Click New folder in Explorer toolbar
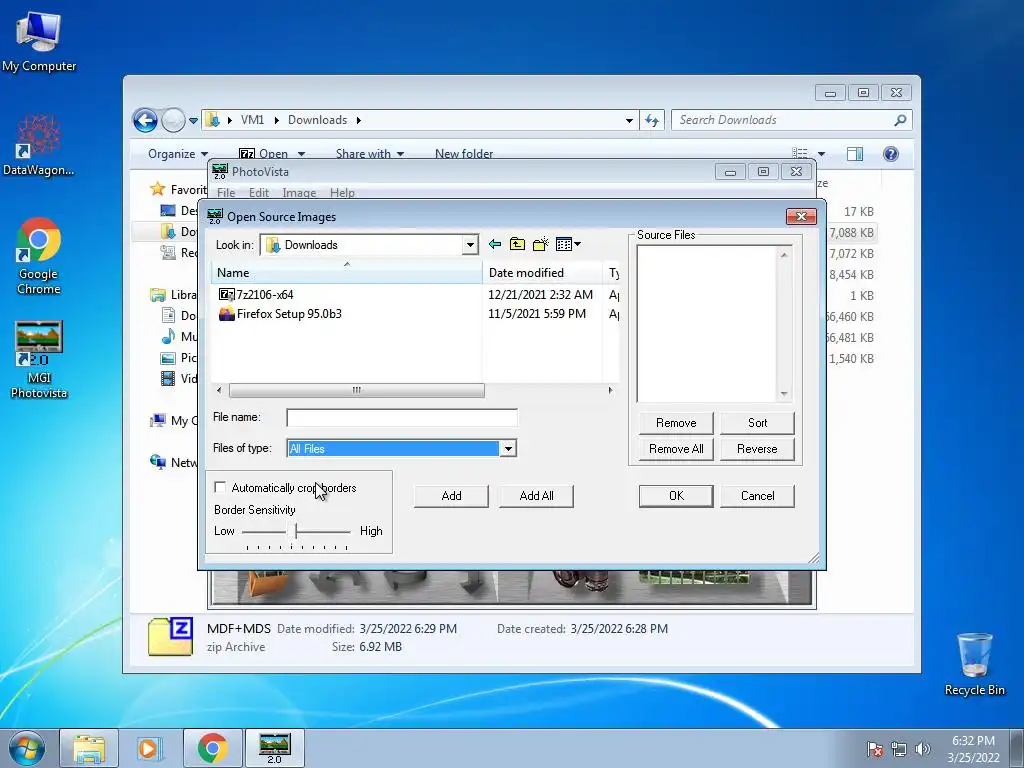This screenshot has height=768, width=1024. tap(464, 154)
